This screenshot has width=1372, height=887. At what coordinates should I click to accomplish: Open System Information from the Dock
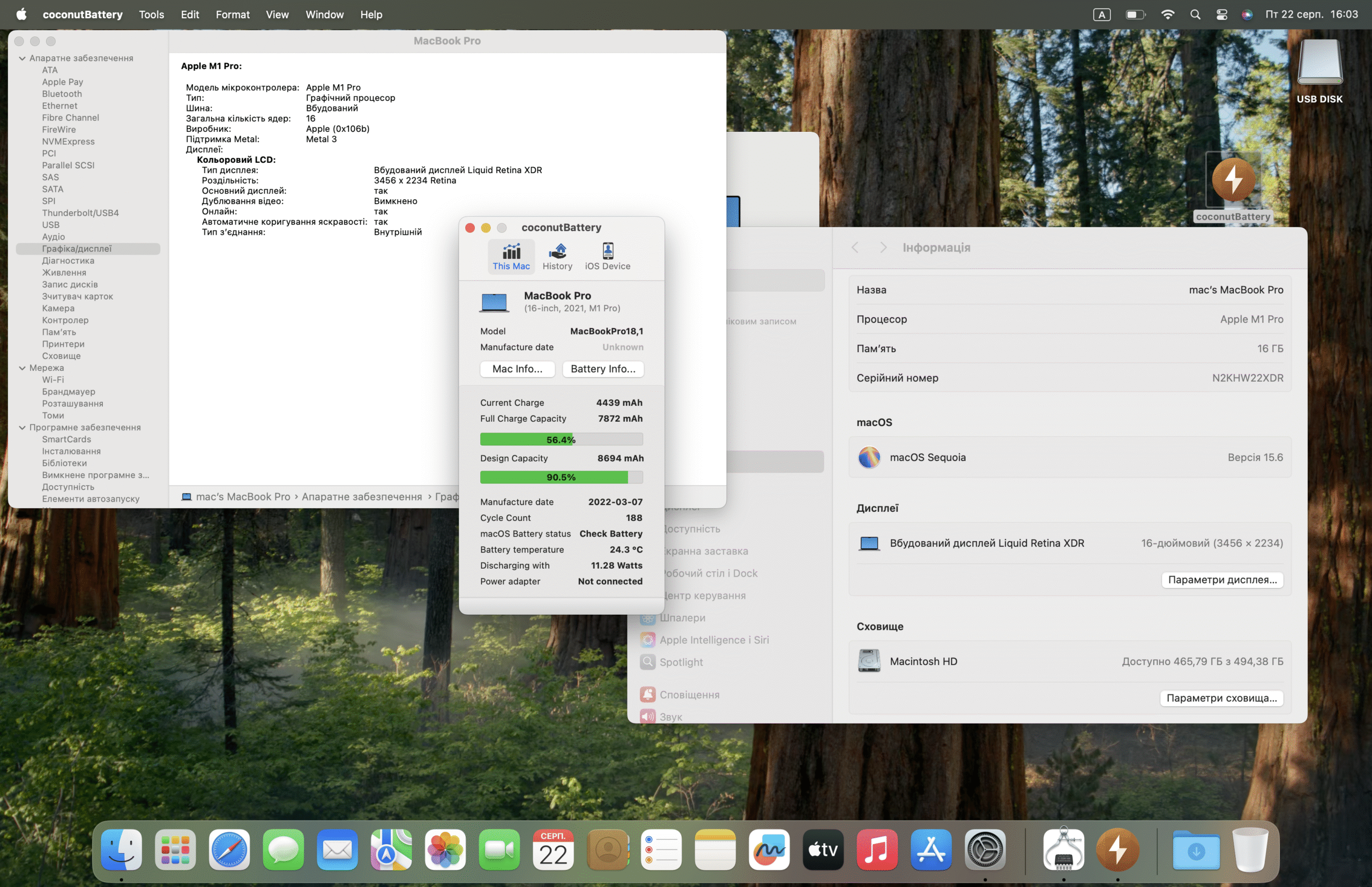click(1063, 850)
